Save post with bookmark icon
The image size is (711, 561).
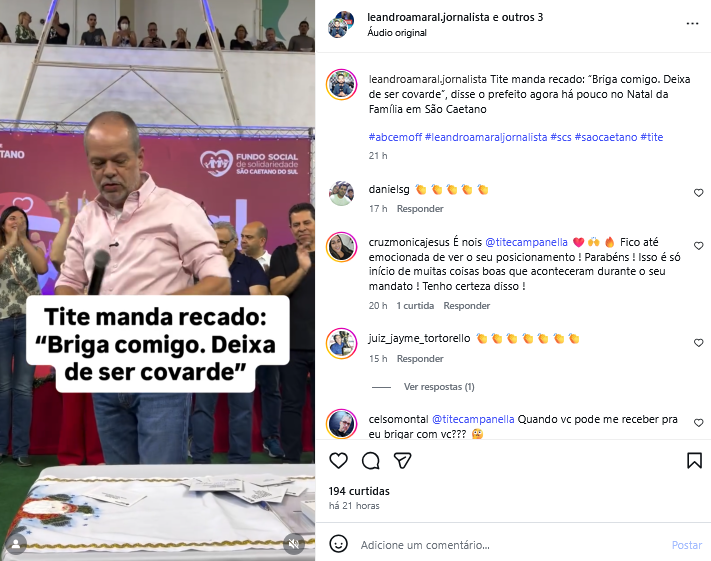[x=694, y=461]
